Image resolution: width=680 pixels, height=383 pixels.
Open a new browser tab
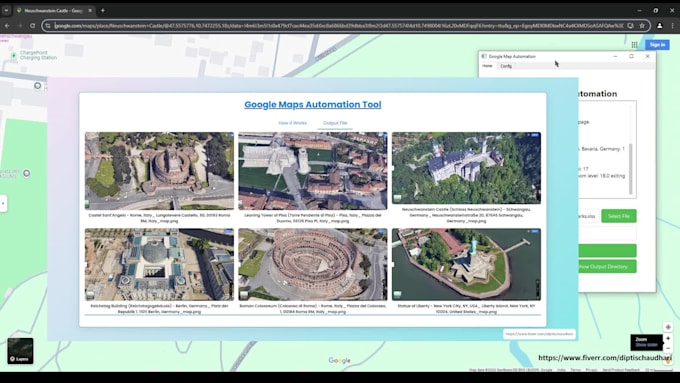coord(103,10)
